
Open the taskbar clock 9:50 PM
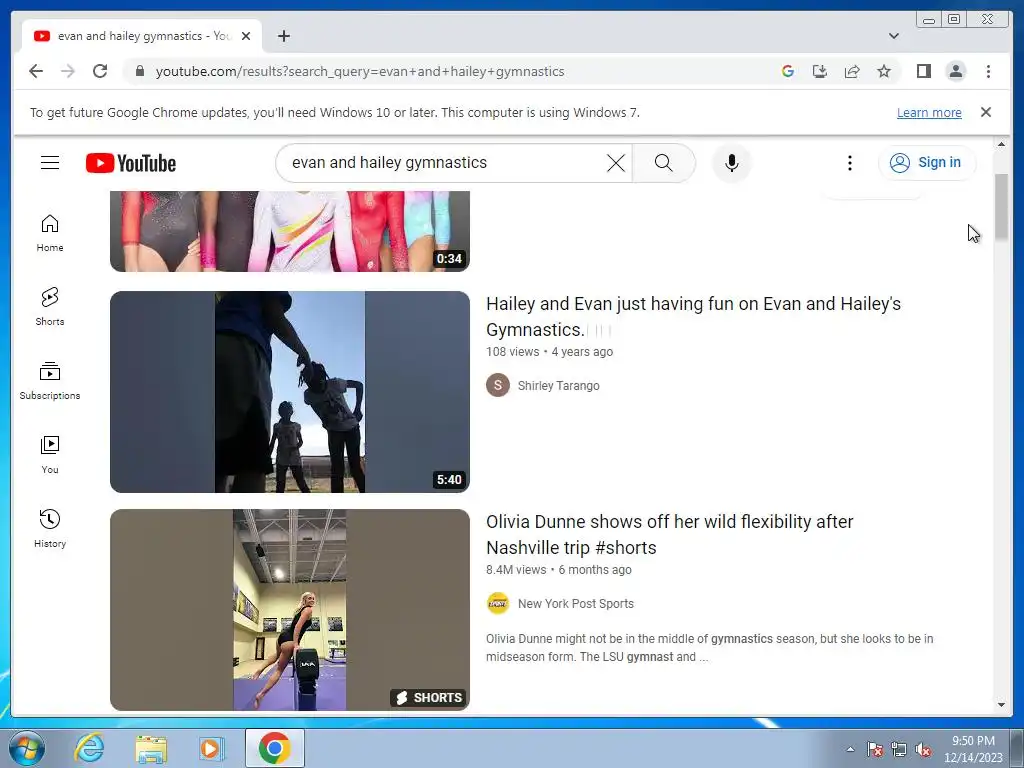973,749
